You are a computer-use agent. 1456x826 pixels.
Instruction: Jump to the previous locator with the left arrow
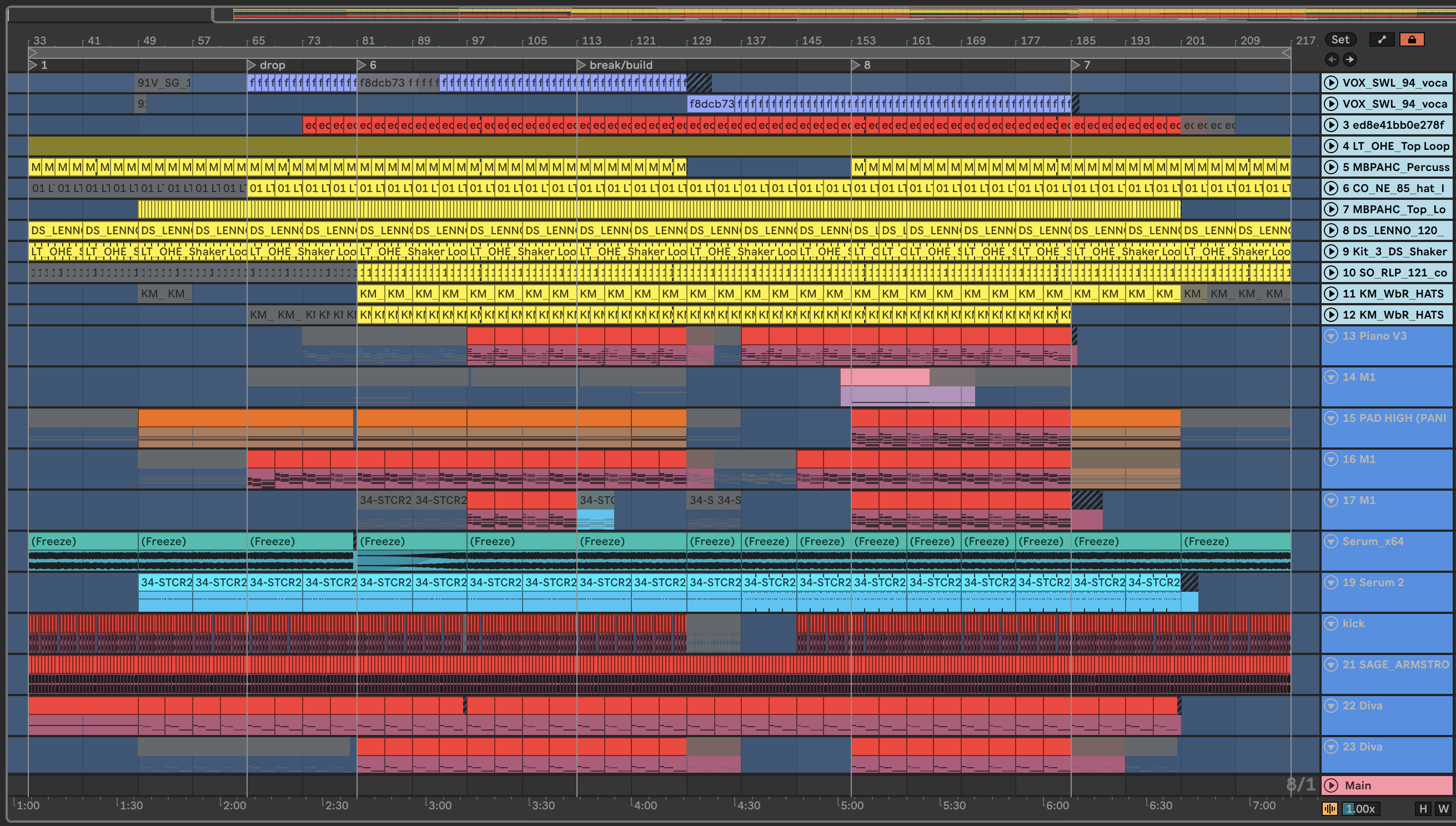tap(1332, 59)
